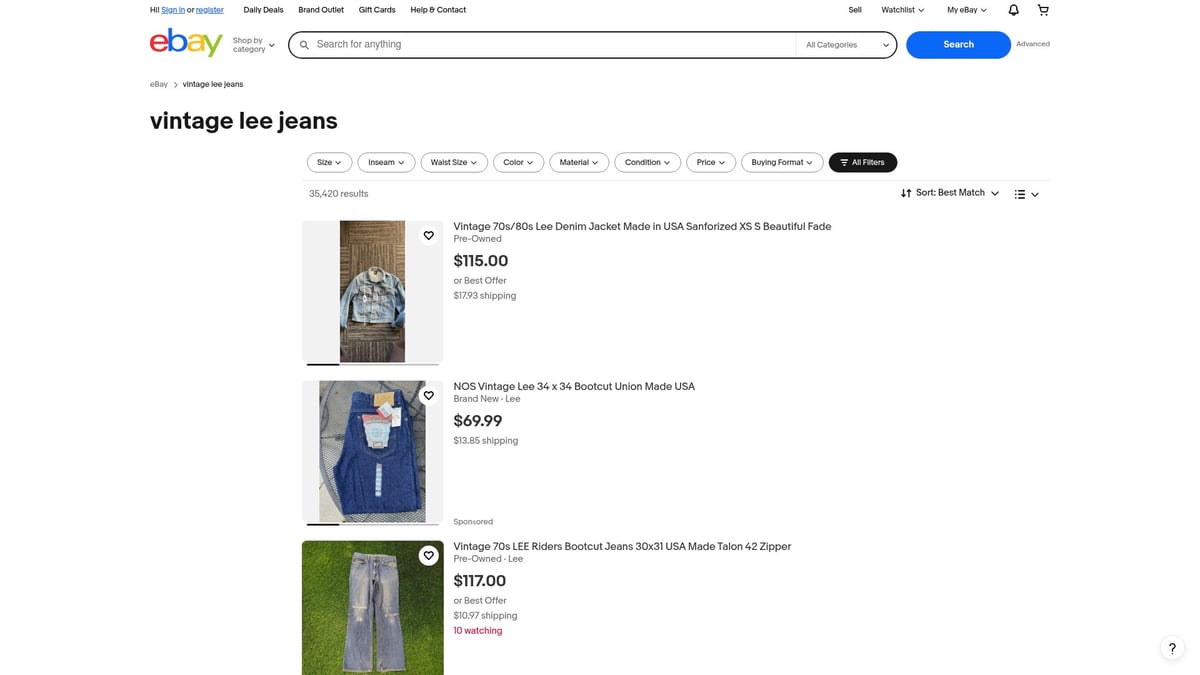Open the denim jacket listing thumbnail
Image resolution: width=1200 pixels, height=675 pixels.
pos(372,292)
